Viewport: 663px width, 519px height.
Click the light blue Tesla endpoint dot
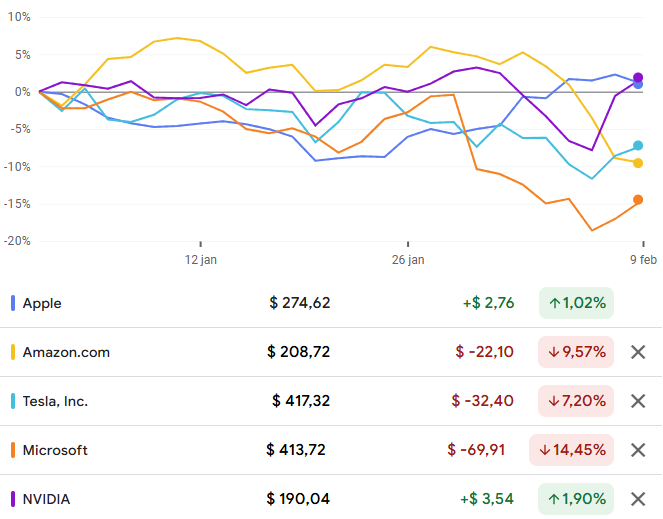(638, 146)
